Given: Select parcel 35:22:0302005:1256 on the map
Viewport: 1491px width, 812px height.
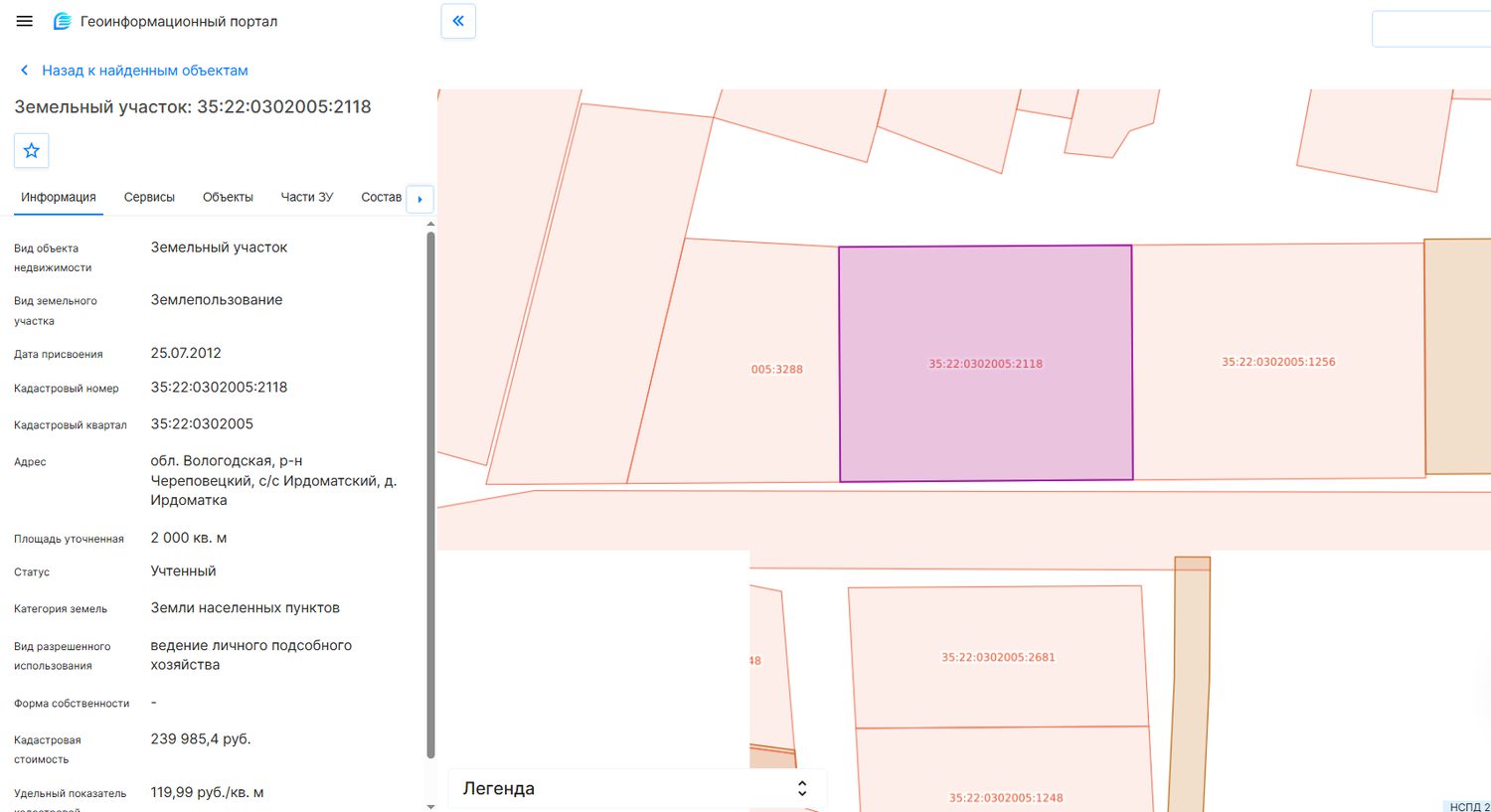Looking at the screenshot, I should [x=1278, y=362].
